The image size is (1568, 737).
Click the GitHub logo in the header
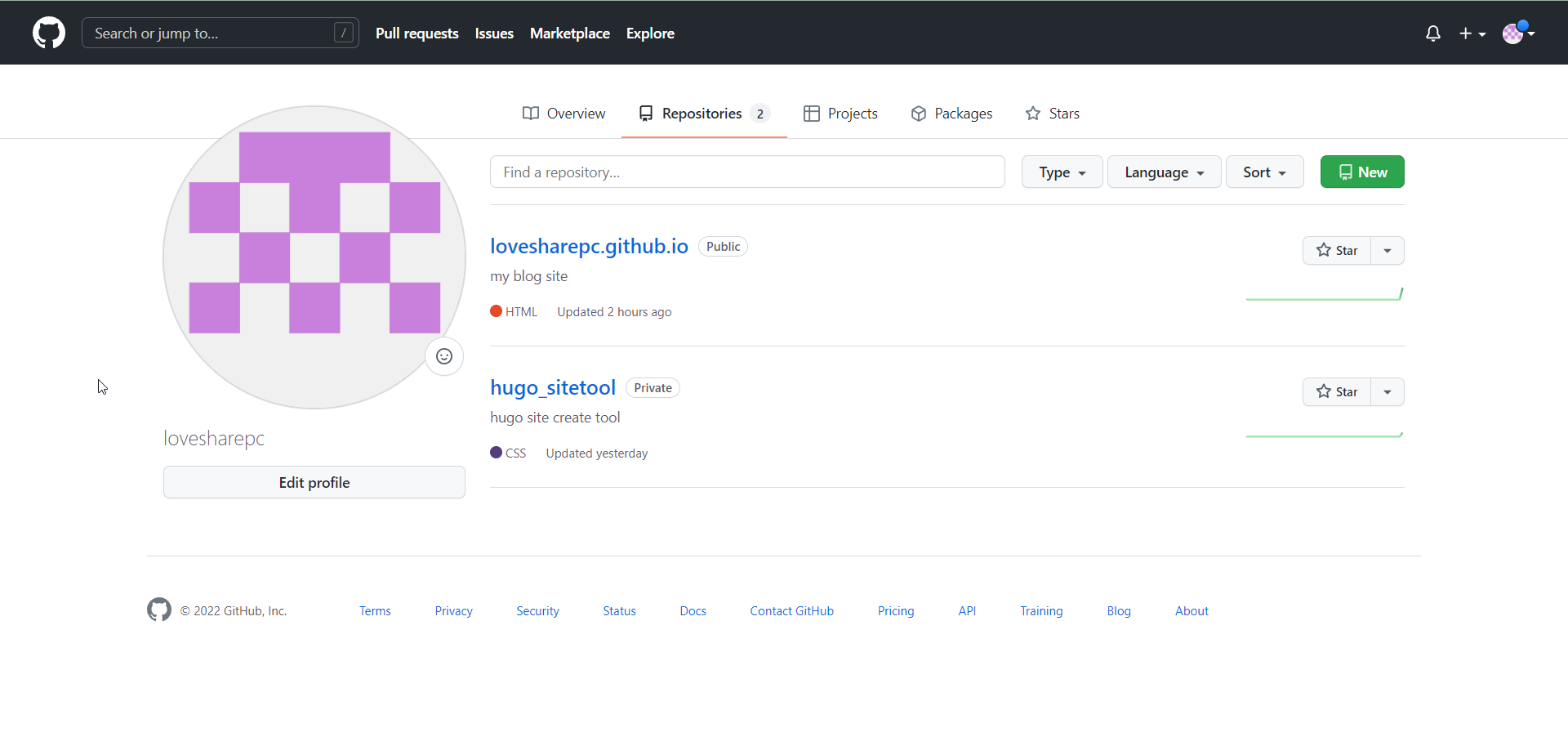[x=49, y=33]
